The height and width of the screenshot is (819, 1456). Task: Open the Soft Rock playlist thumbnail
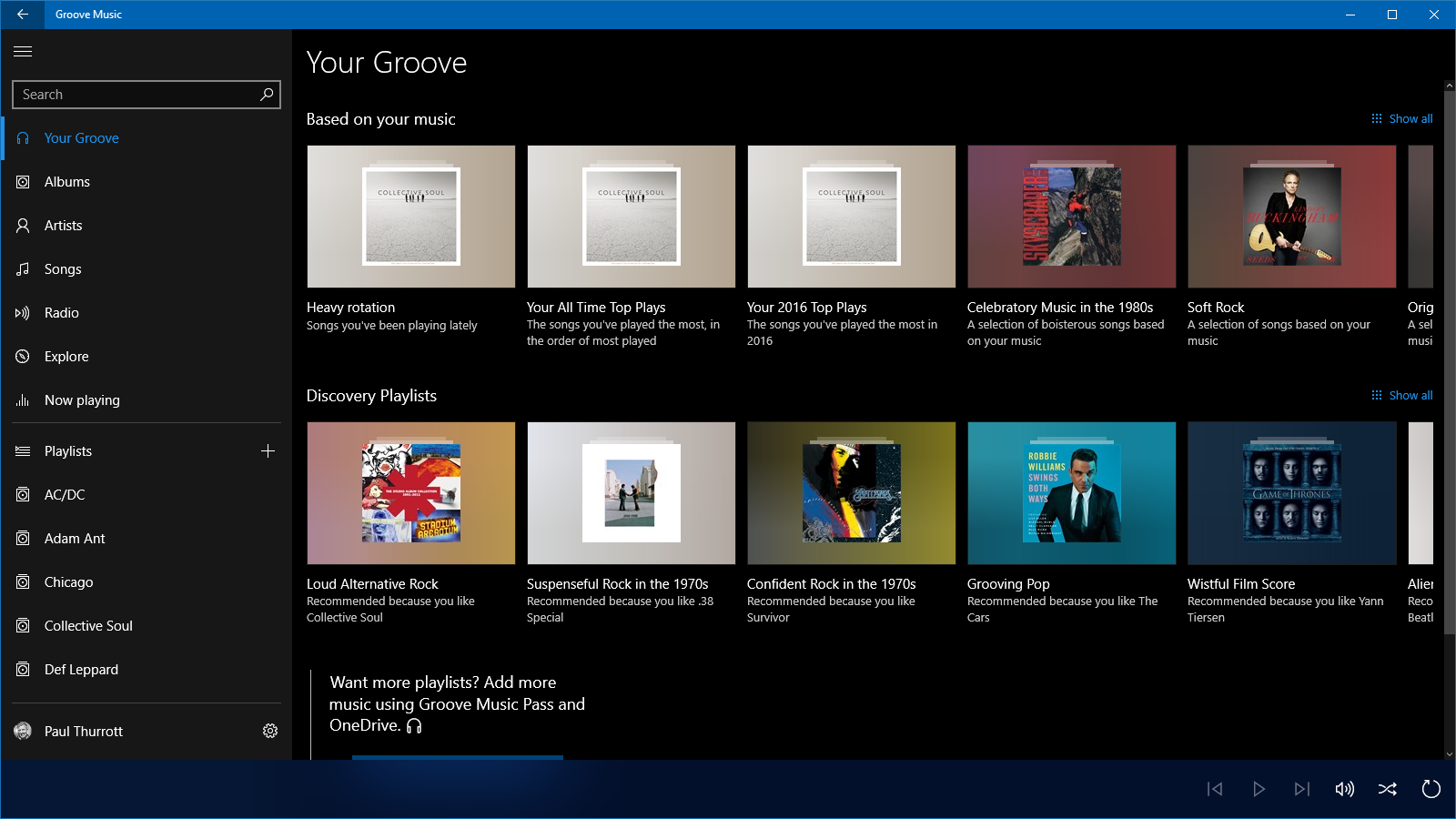(1292, 217)
